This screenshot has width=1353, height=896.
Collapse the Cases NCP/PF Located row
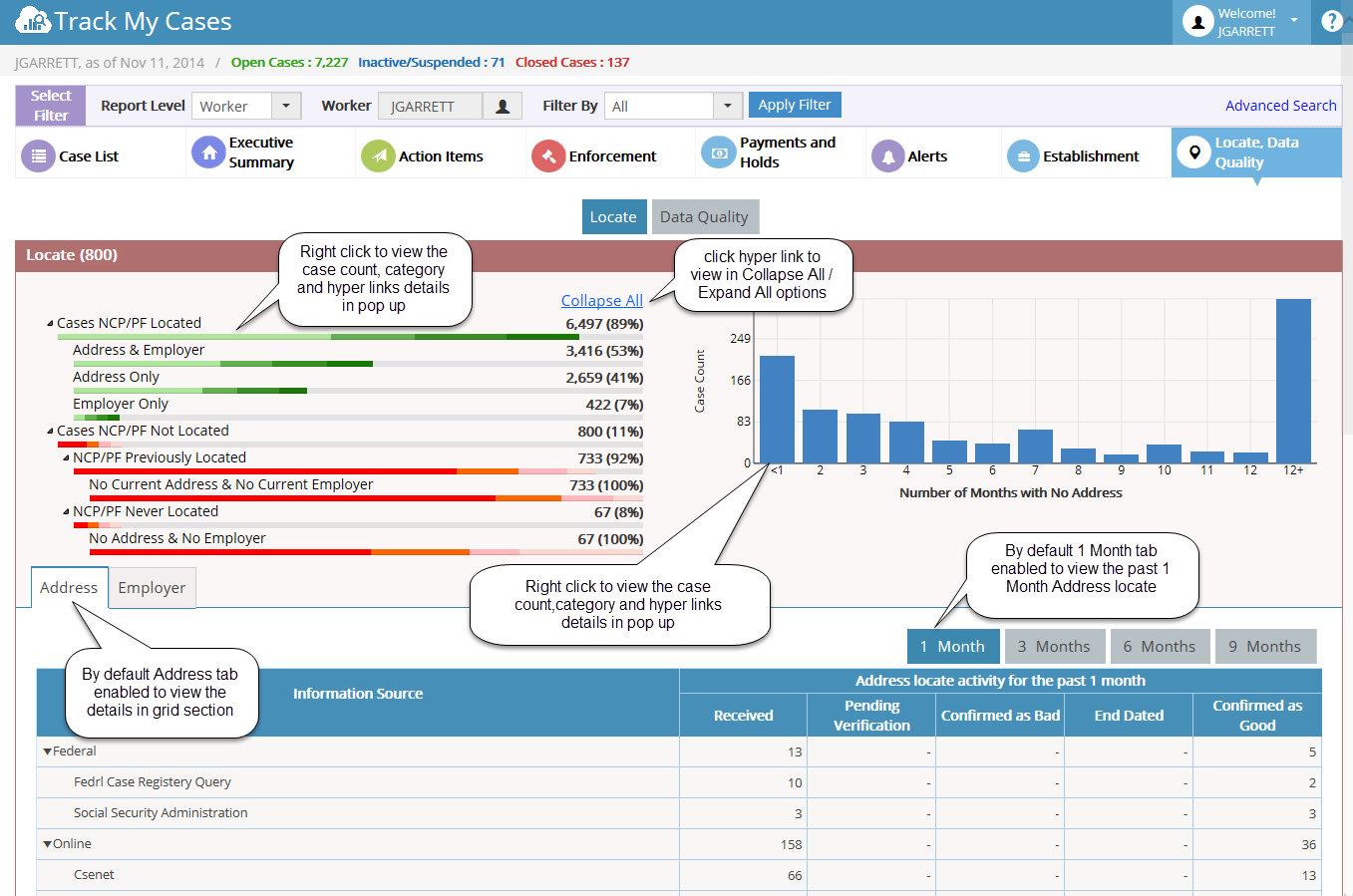click(x=51, y=323)
